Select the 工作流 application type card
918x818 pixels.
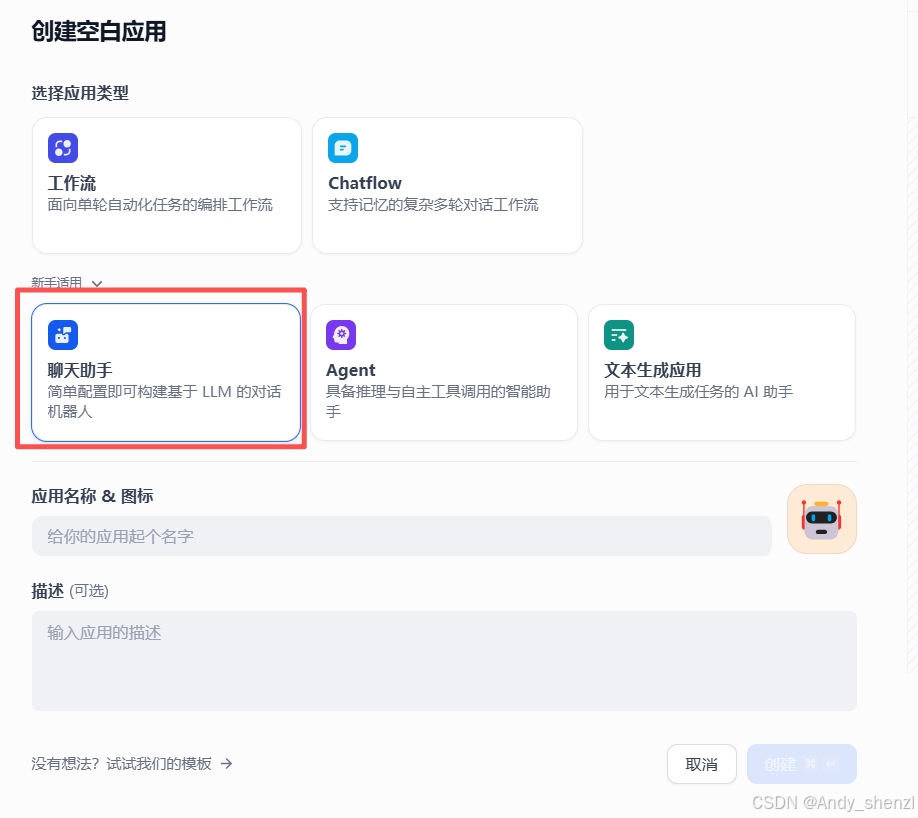point(166,186)
